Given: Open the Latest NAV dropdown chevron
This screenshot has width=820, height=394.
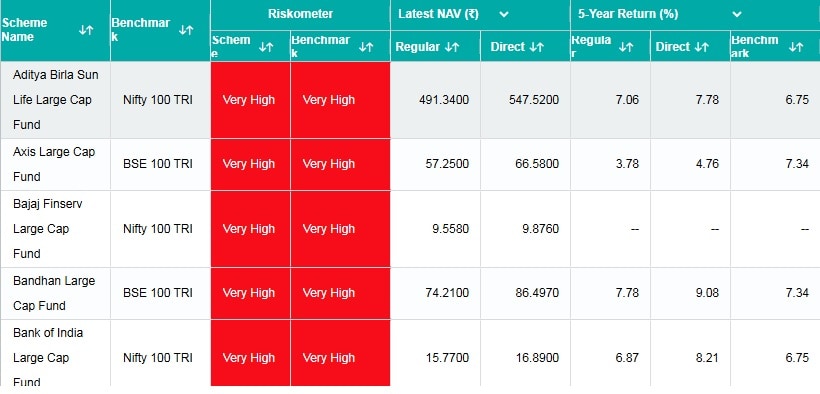Looking at the screenshot, I should [504, 14].
